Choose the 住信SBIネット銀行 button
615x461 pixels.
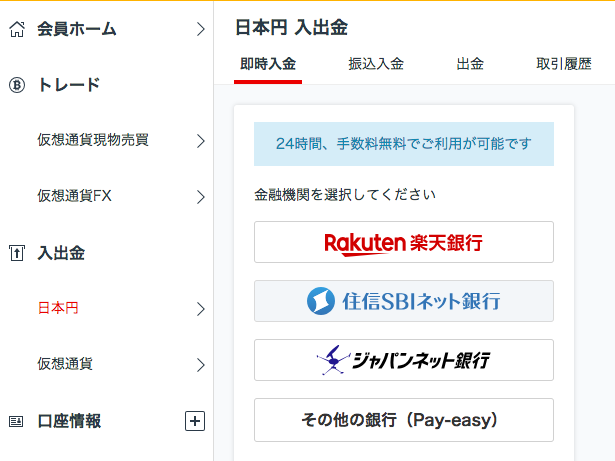click(404, 301)
